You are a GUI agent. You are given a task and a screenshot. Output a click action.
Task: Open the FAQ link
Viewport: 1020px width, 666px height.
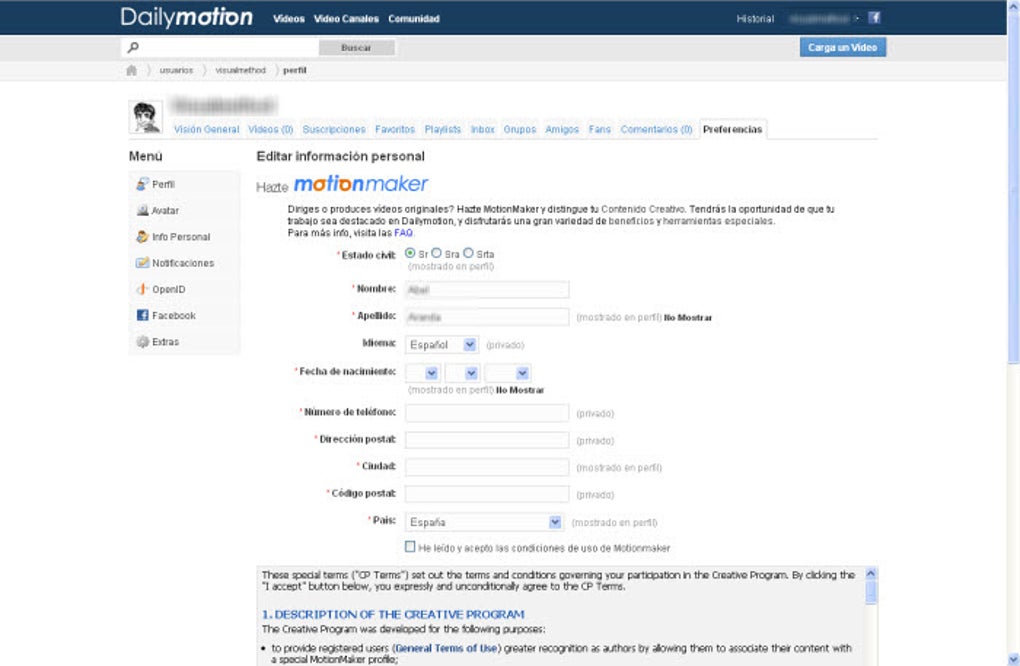(403, 233)
